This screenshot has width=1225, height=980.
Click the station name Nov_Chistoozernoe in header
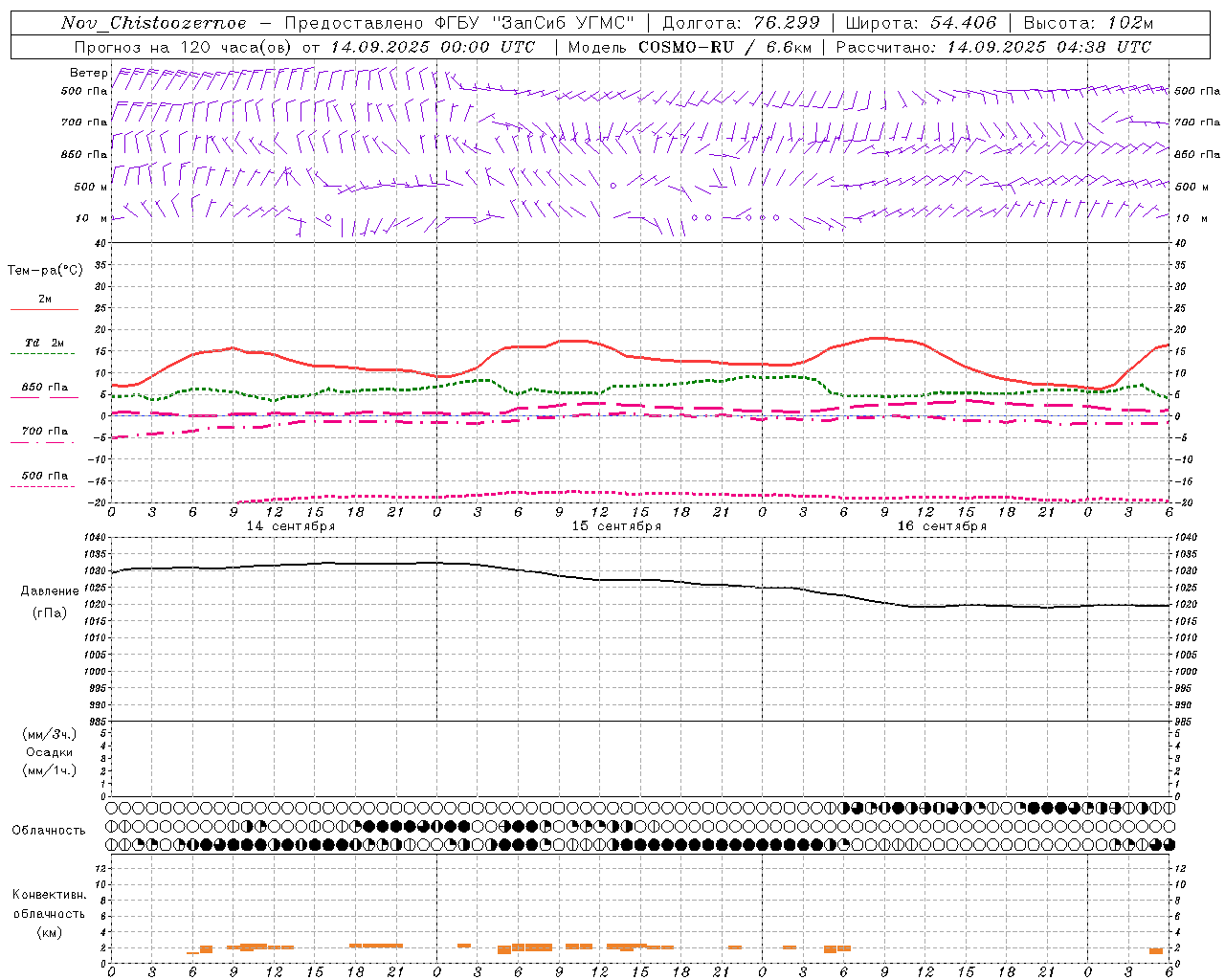pos(153,23)
